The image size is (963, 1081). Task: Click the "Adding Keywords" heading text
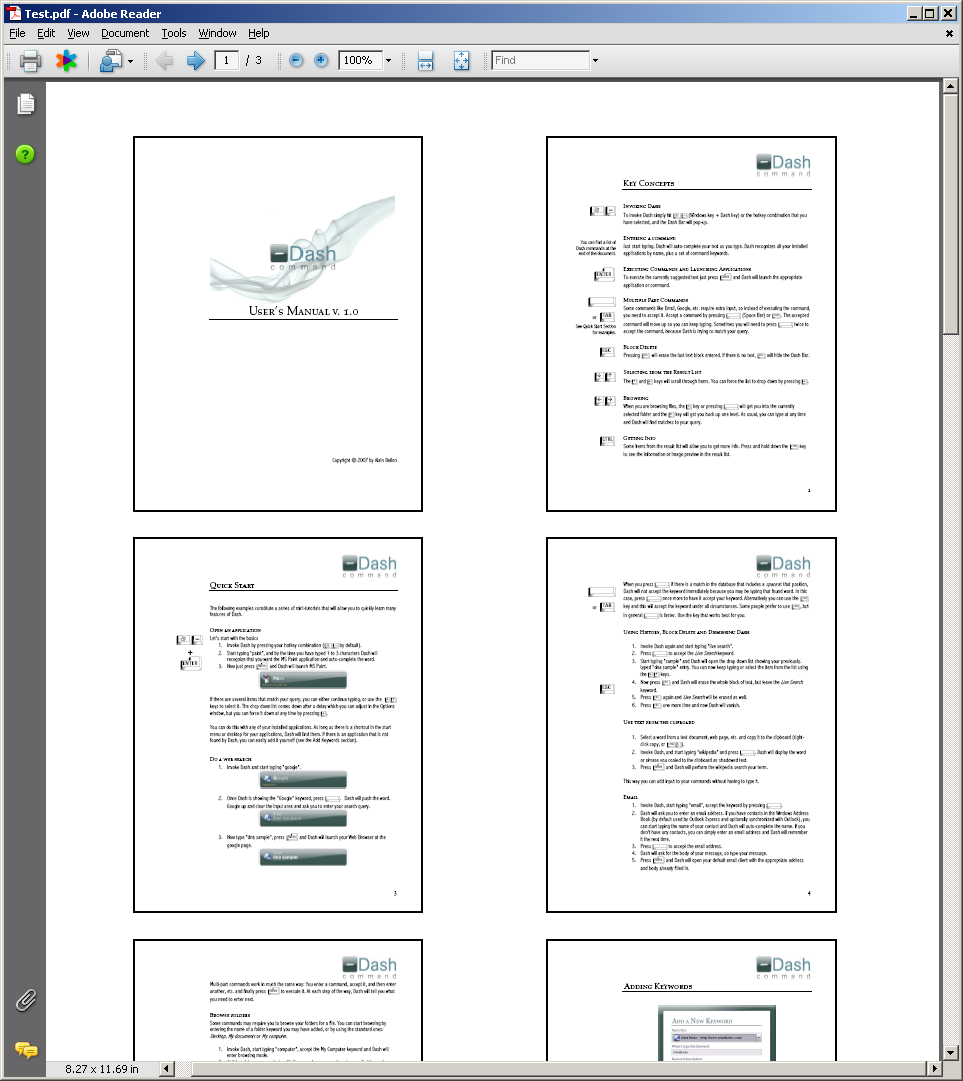[658, 987]
